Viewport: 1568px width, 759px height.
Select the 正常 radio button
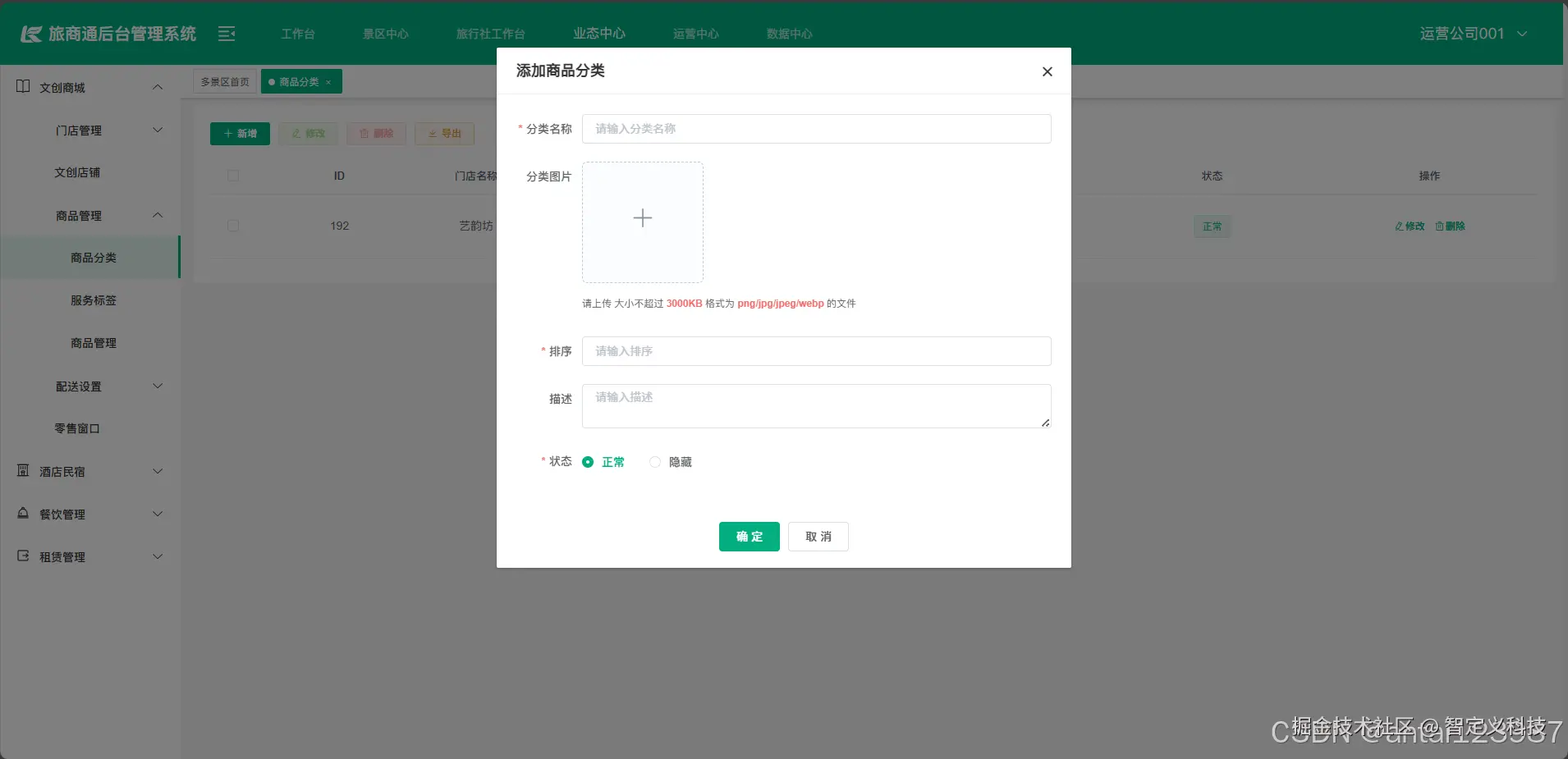588,462
